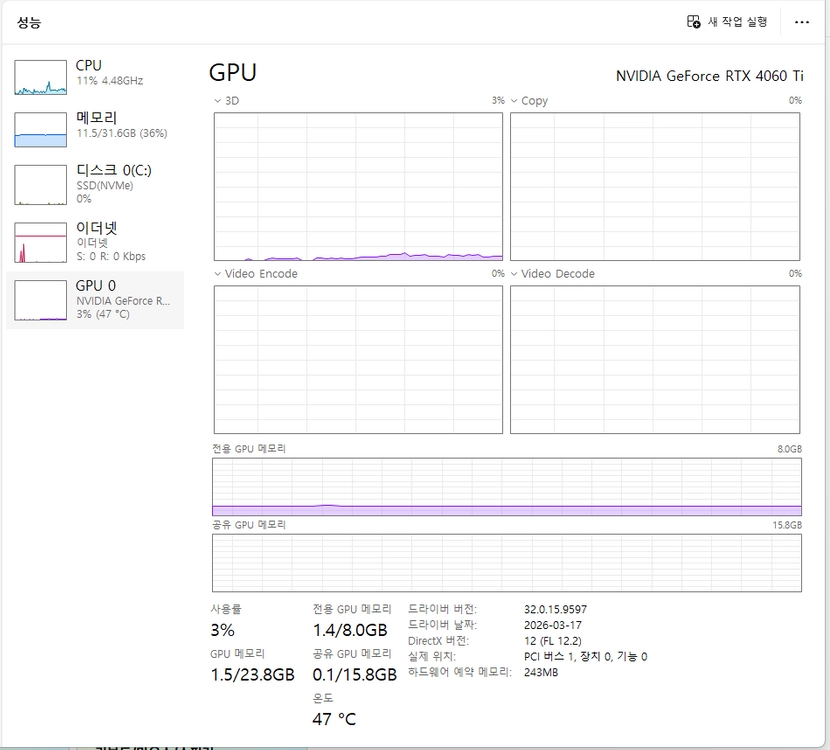Viewport: 830px width, 750px height.
Task: Click the CPU usage mini graph thumbnail
Action: (40, 77)
